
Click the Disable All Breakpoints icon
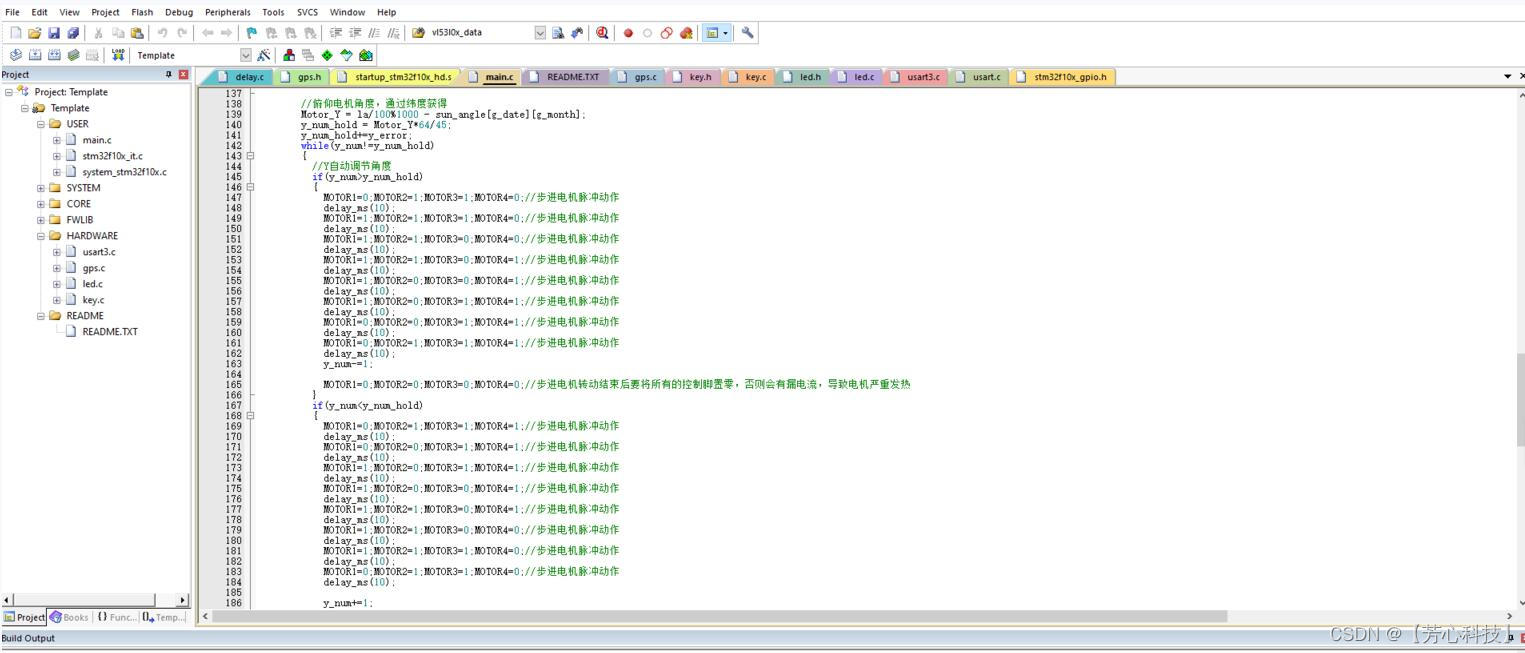point(667,33)
